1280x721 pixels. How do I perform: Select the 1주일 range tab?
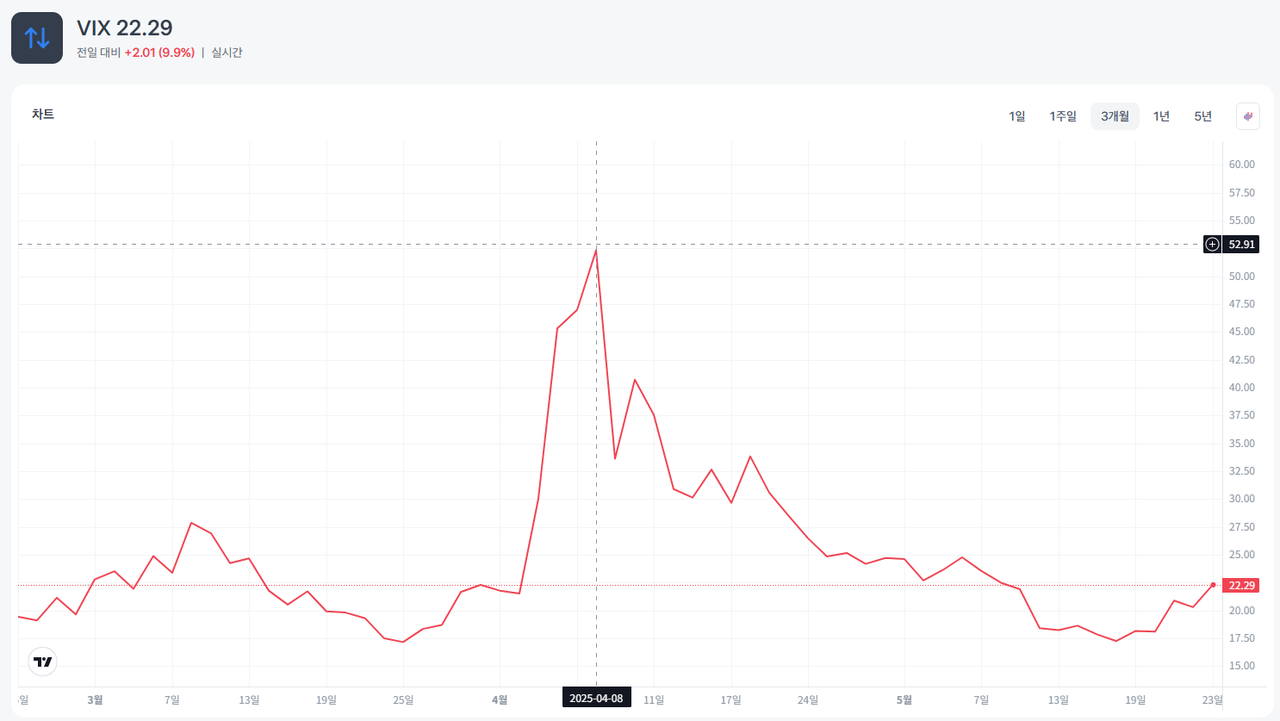tap(1063, 116)
